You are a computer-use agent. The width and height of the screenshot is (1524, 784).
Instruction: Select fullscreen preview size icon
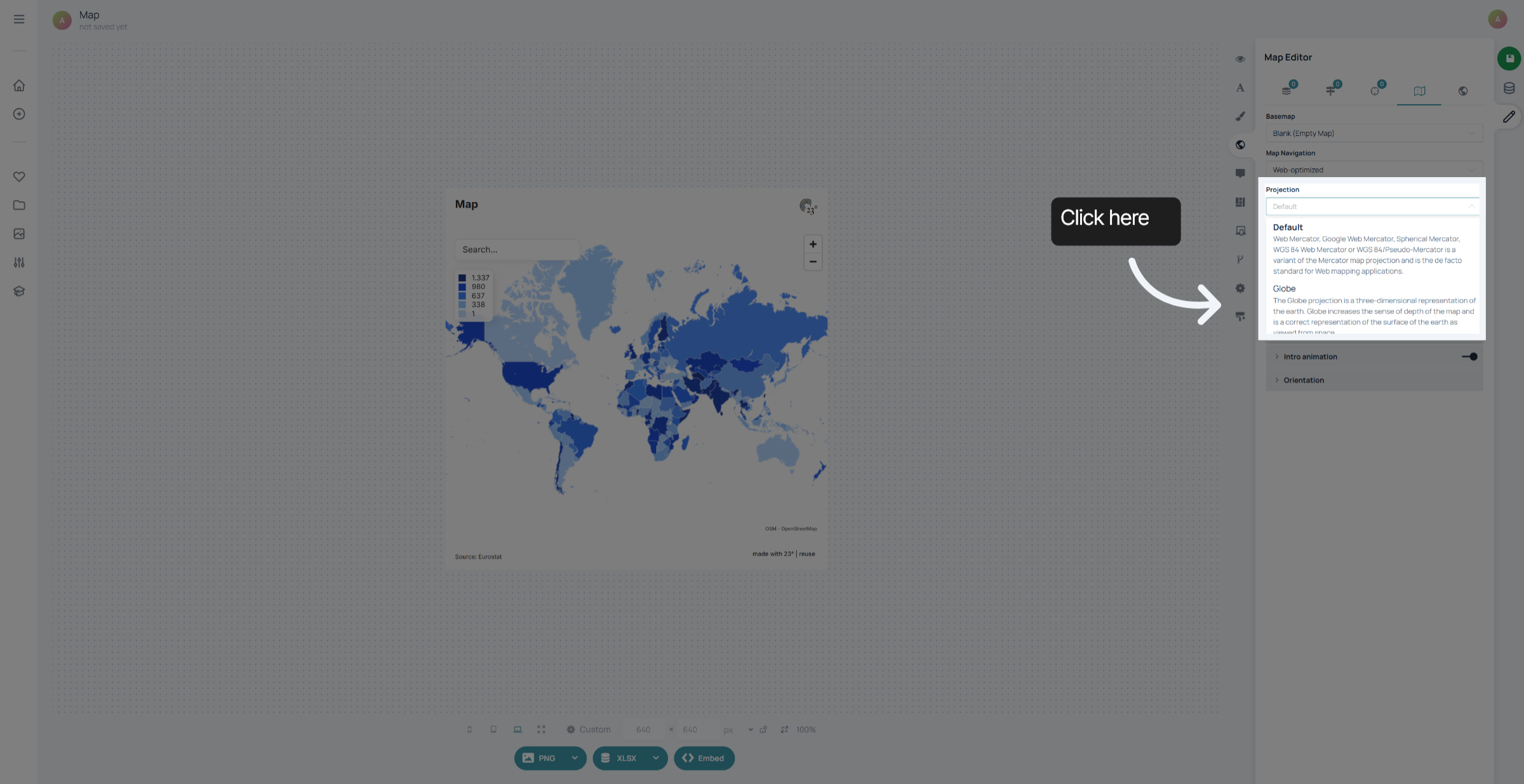click(x=541, y=729)
